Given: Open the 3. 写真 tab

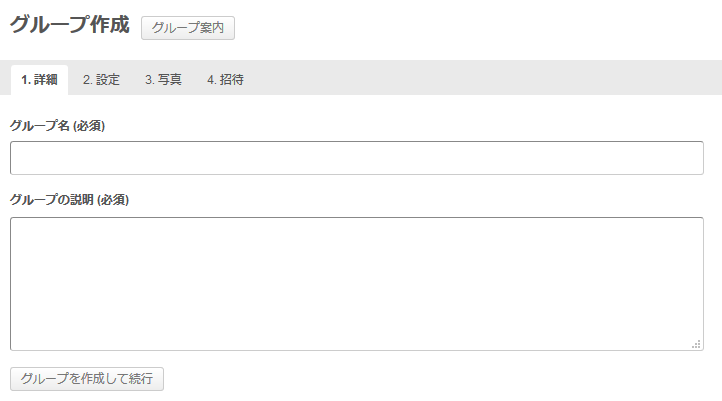Looking at the screenshot, I should pyautogui.click(x=163, y=80).
